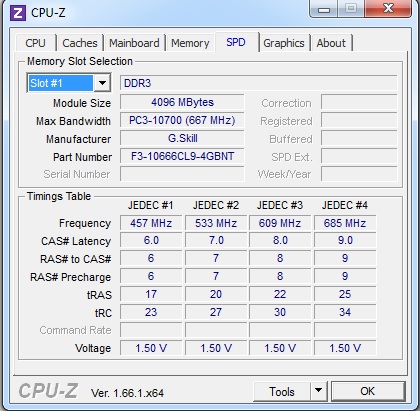The width and height of the screenshot is (420, 411).
Task: Click the Timings Table group label
Action: (59, 196)
